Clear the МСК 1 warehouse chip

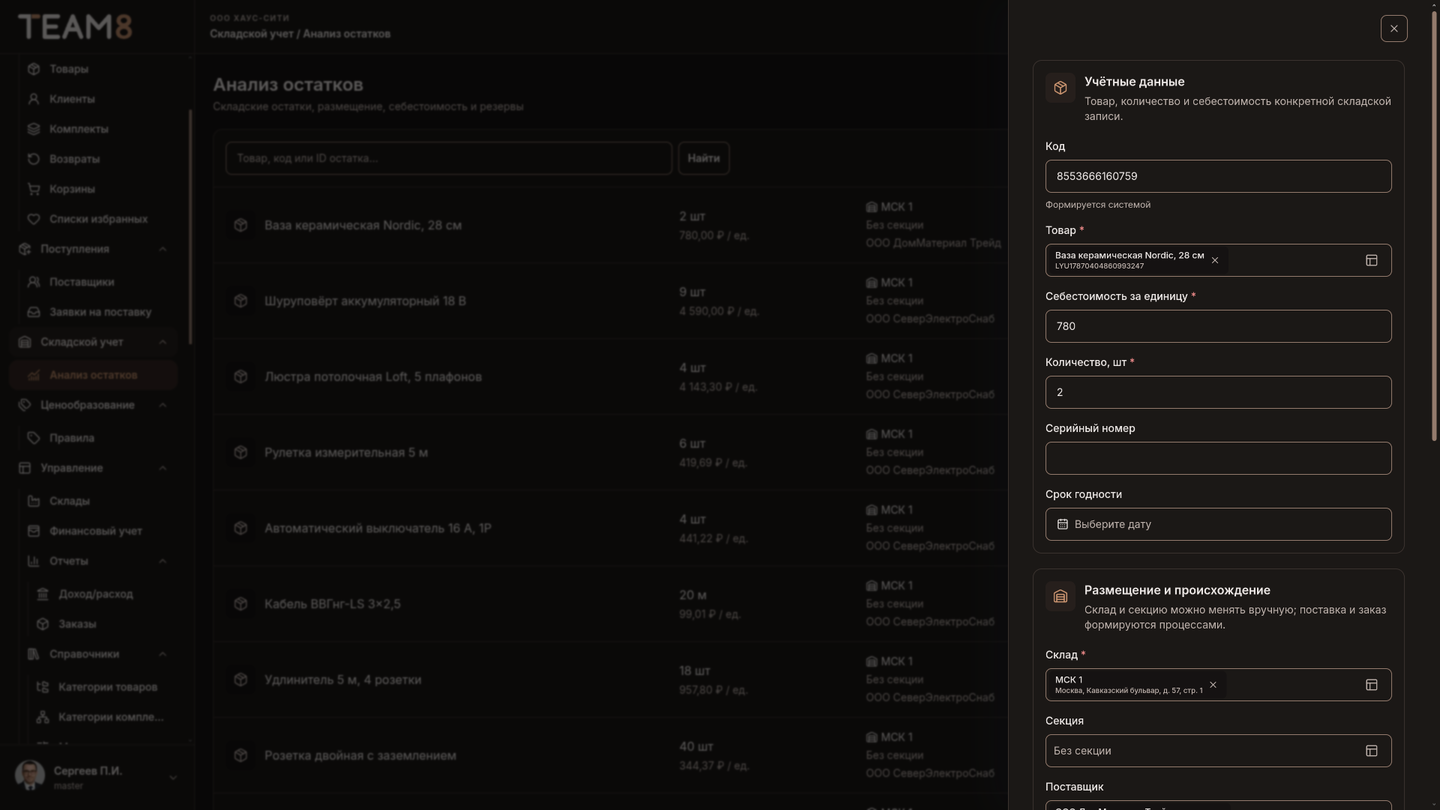pyautogui.click(x=1213, y=685)
